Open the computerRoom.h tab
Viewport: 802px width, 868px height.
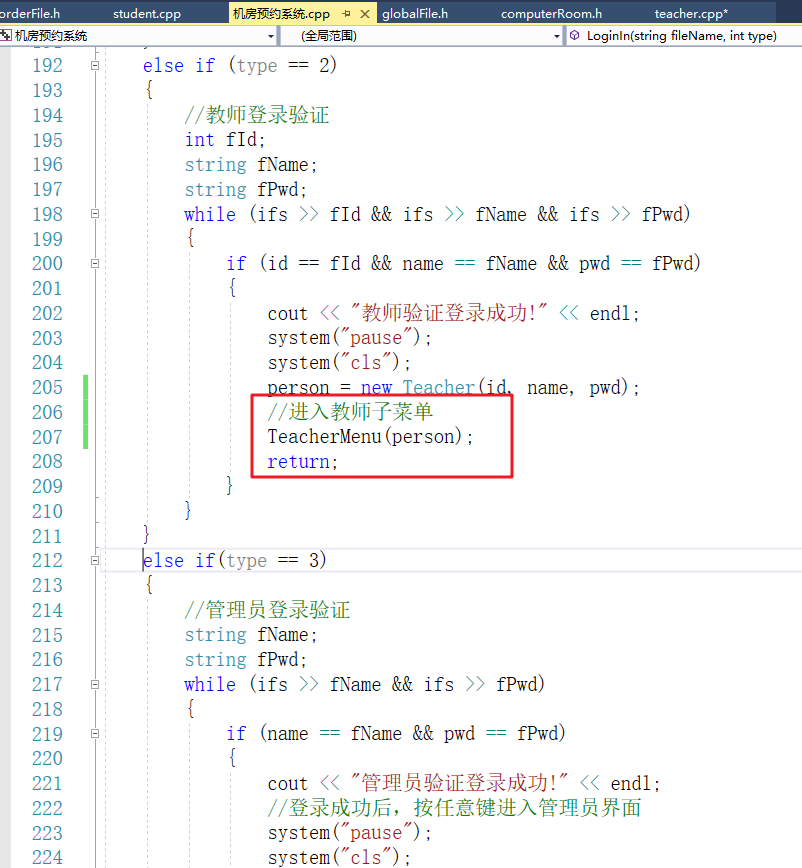(551, 14)
